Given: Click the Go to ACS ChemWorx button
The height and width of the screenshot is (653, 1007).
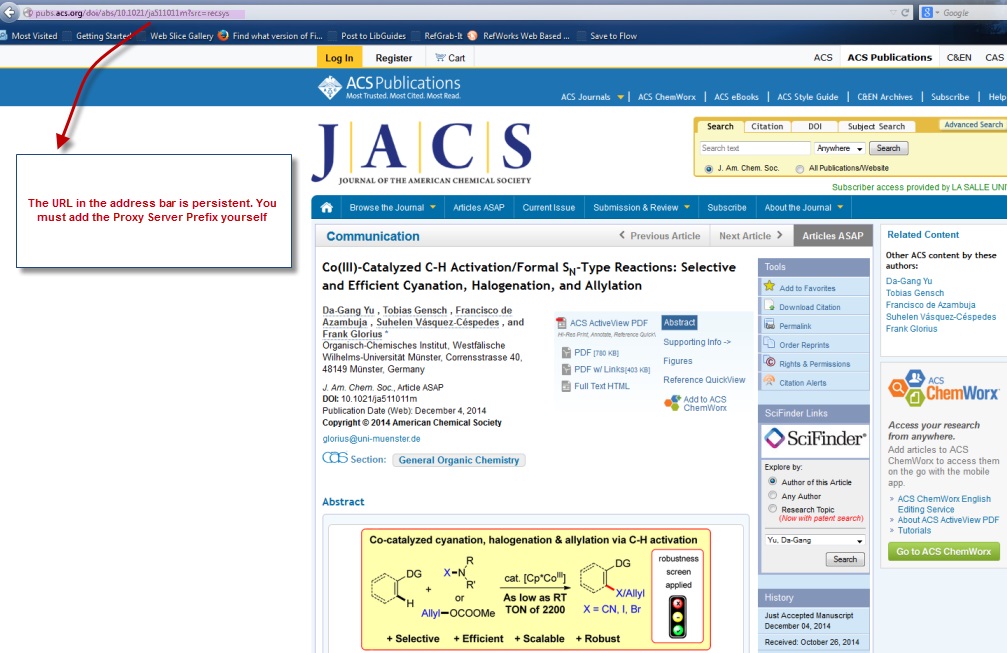Looking at the screenshot, I should tap(943, 551).
